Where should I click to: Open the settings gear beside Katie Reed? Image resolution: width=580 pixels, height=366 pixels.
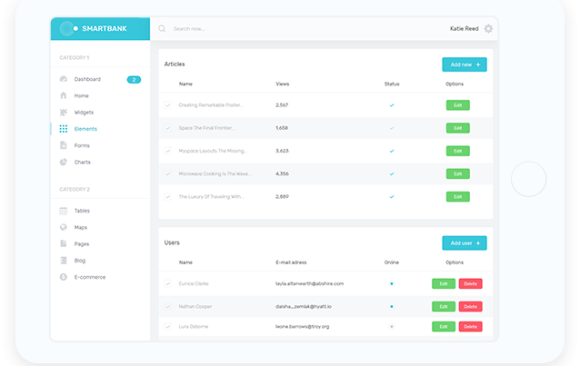pyautogui.click(x=488, y=28)
